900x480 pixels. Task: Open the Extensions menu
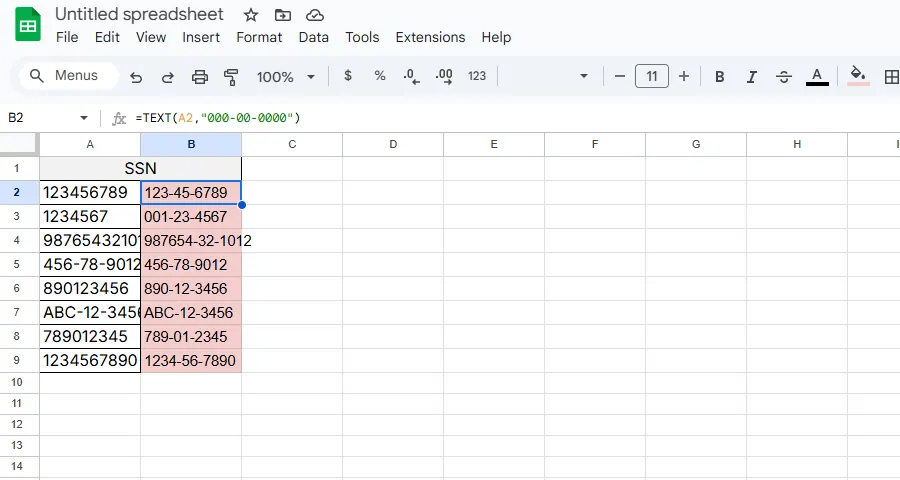[430, 37]
